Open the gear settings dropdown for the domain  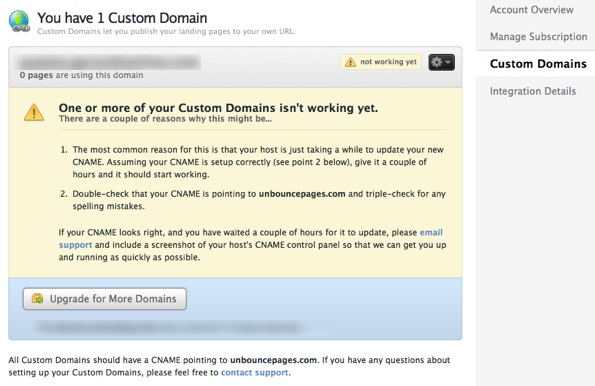pyautogui.click(x=441, y=62)
